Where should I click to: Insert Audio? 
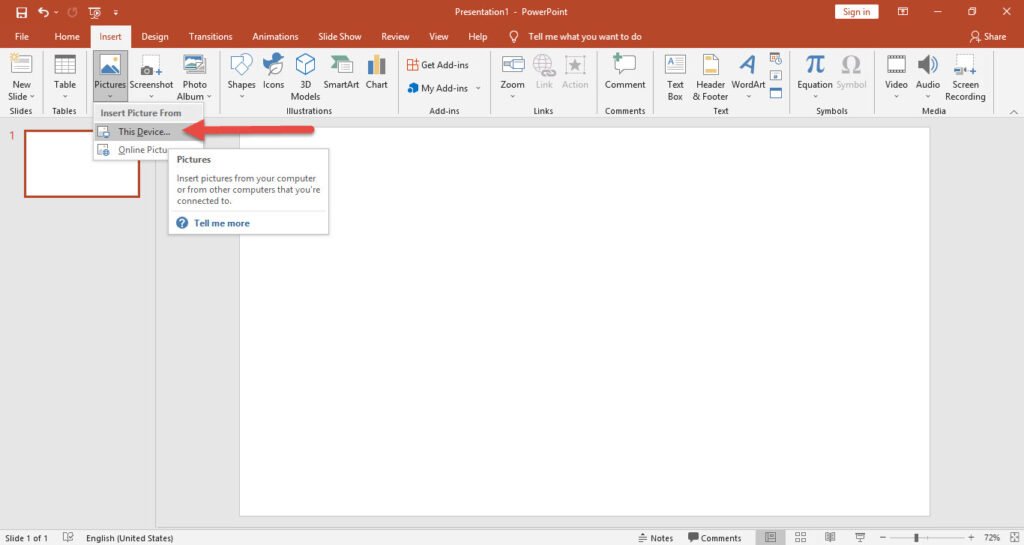tap(927, 76)
